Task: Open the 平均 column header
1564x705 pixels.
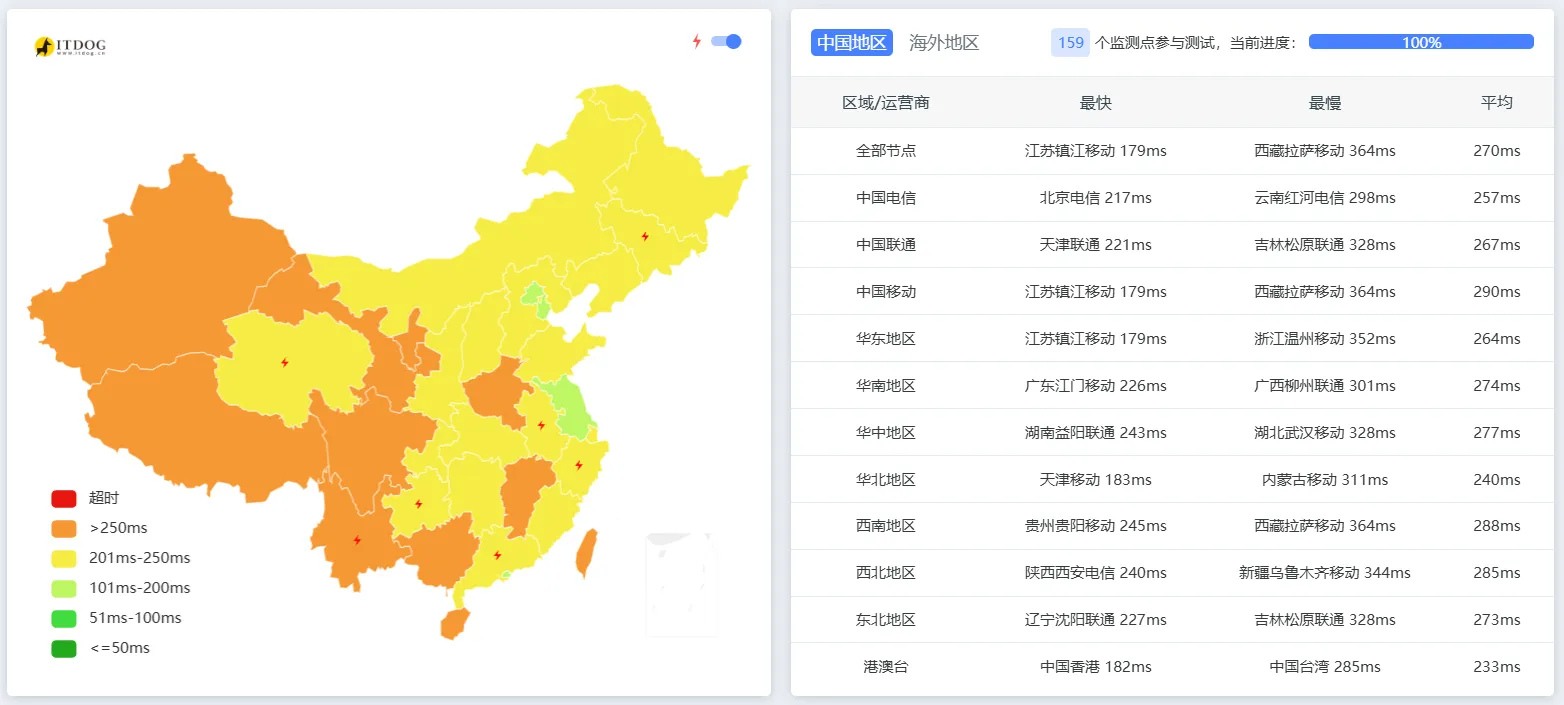Action: pyautogui.click(x=1497, y=101)
